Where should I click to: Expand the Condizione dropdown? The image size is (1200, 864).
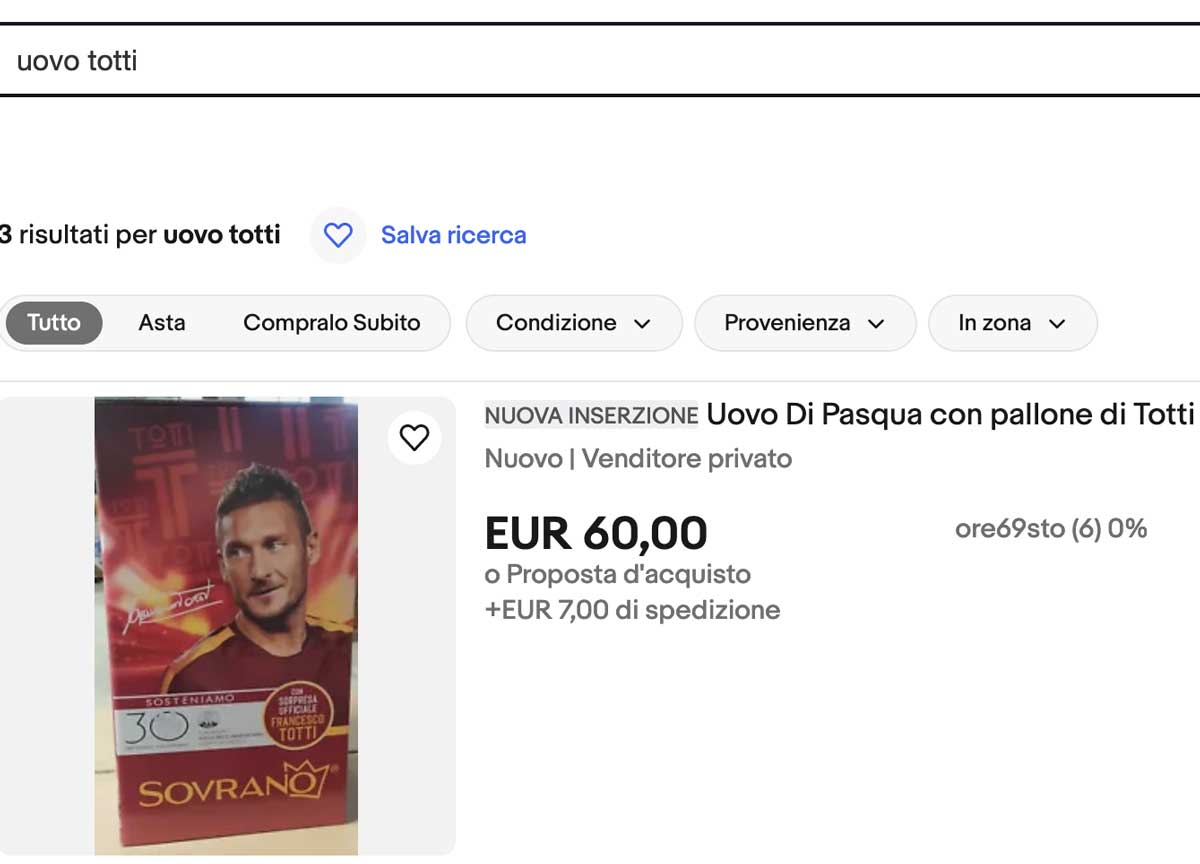(574, 323)
